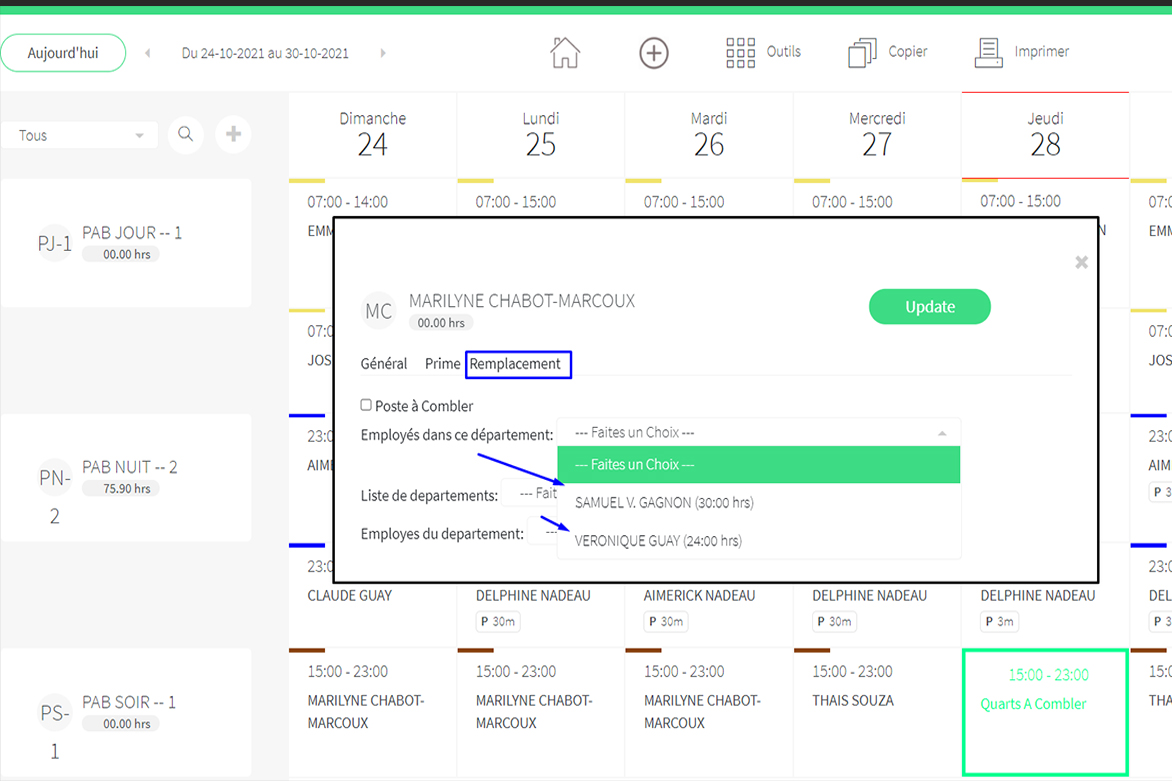The image size is (1172, 781).
Task: Open the Employes du departement dropdown
Action: click(543, 532)
